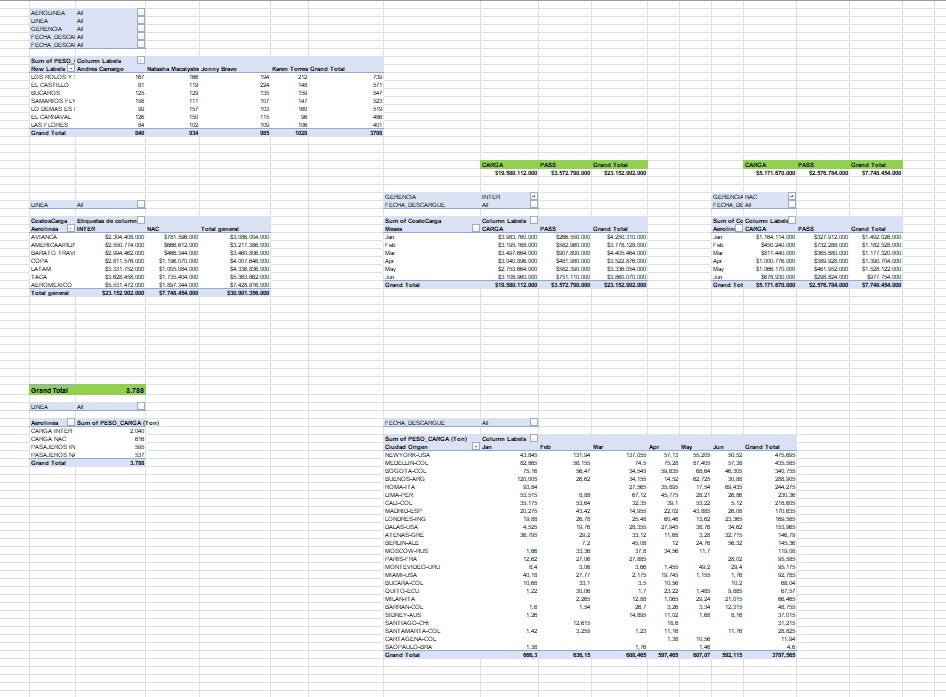Screen dimensions: 946x697
Task: Select the QUITO-ECU row label
Action: pyautogui.click(x=402, y=591)
